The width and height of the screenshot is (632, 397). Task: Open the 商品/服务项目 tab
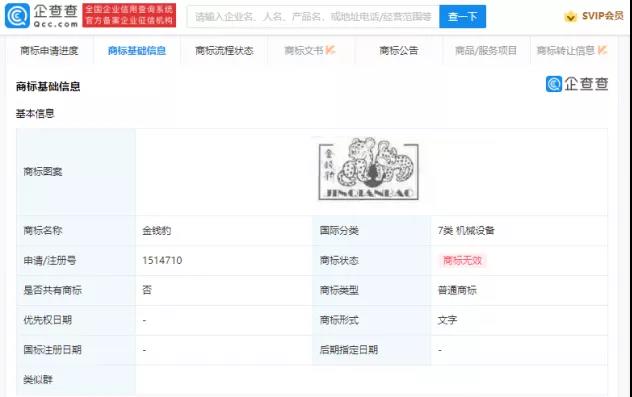486,50
